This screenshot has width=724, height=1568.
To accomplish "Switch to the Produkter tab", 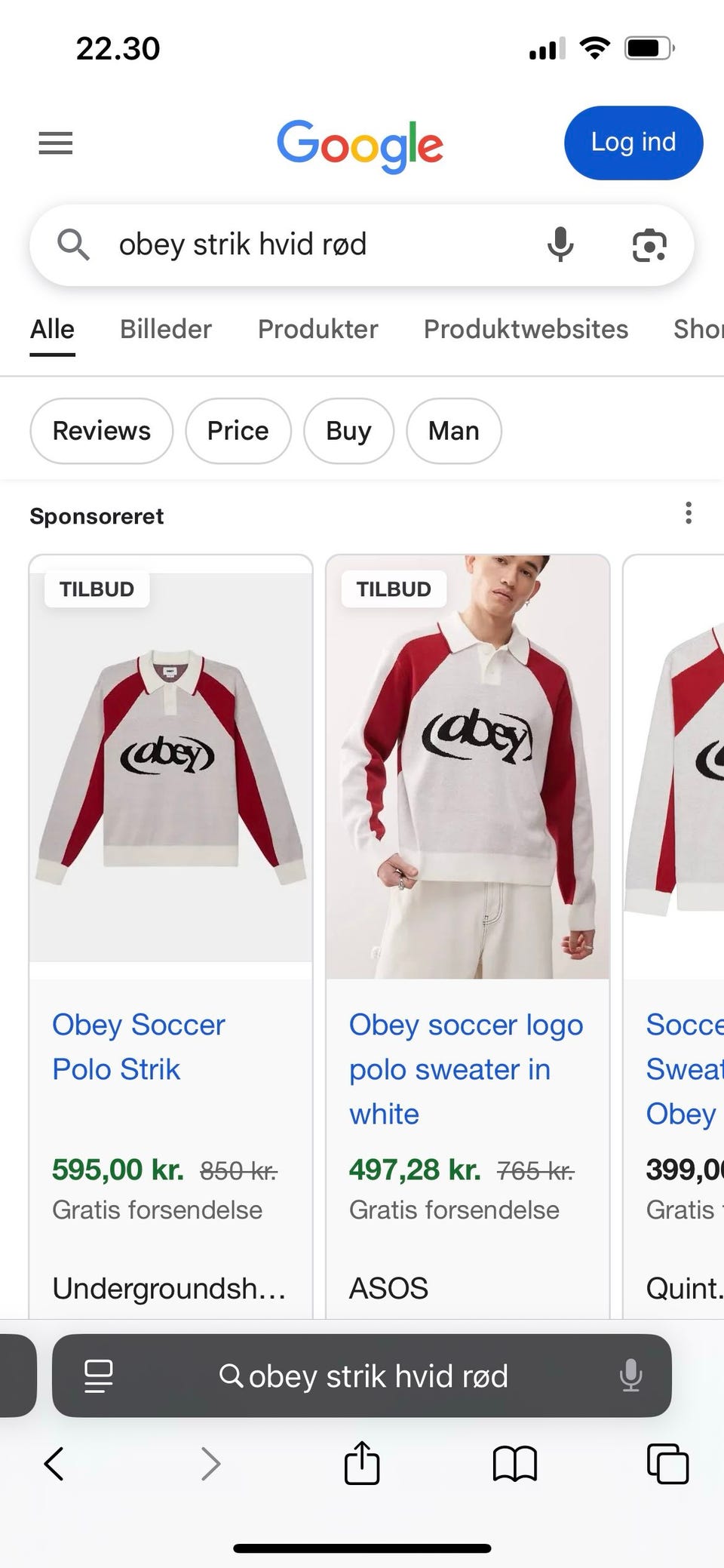I will pos(318,329).
